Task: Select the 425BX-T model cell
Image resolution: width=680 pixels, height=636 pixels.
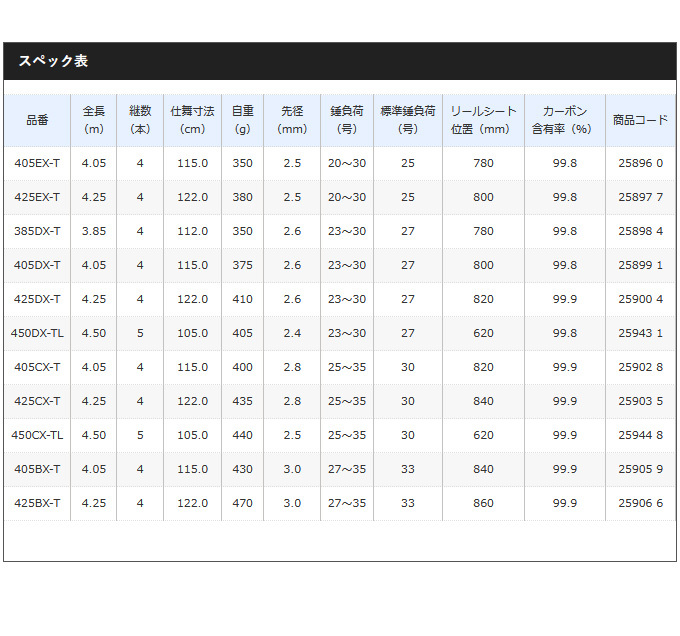Action: (37, 503)
